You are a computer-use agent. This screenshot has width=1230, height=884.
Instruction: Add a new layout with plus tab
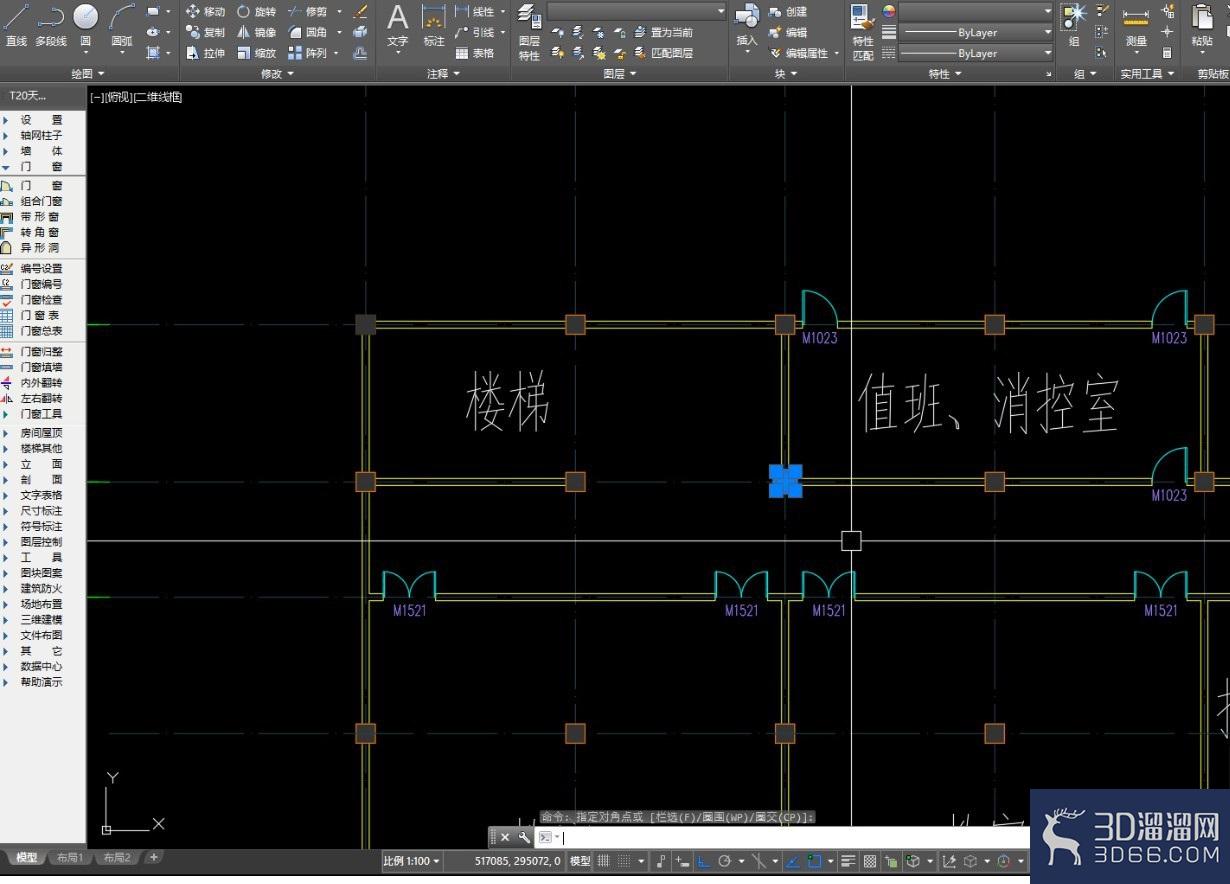click(153, 857)
